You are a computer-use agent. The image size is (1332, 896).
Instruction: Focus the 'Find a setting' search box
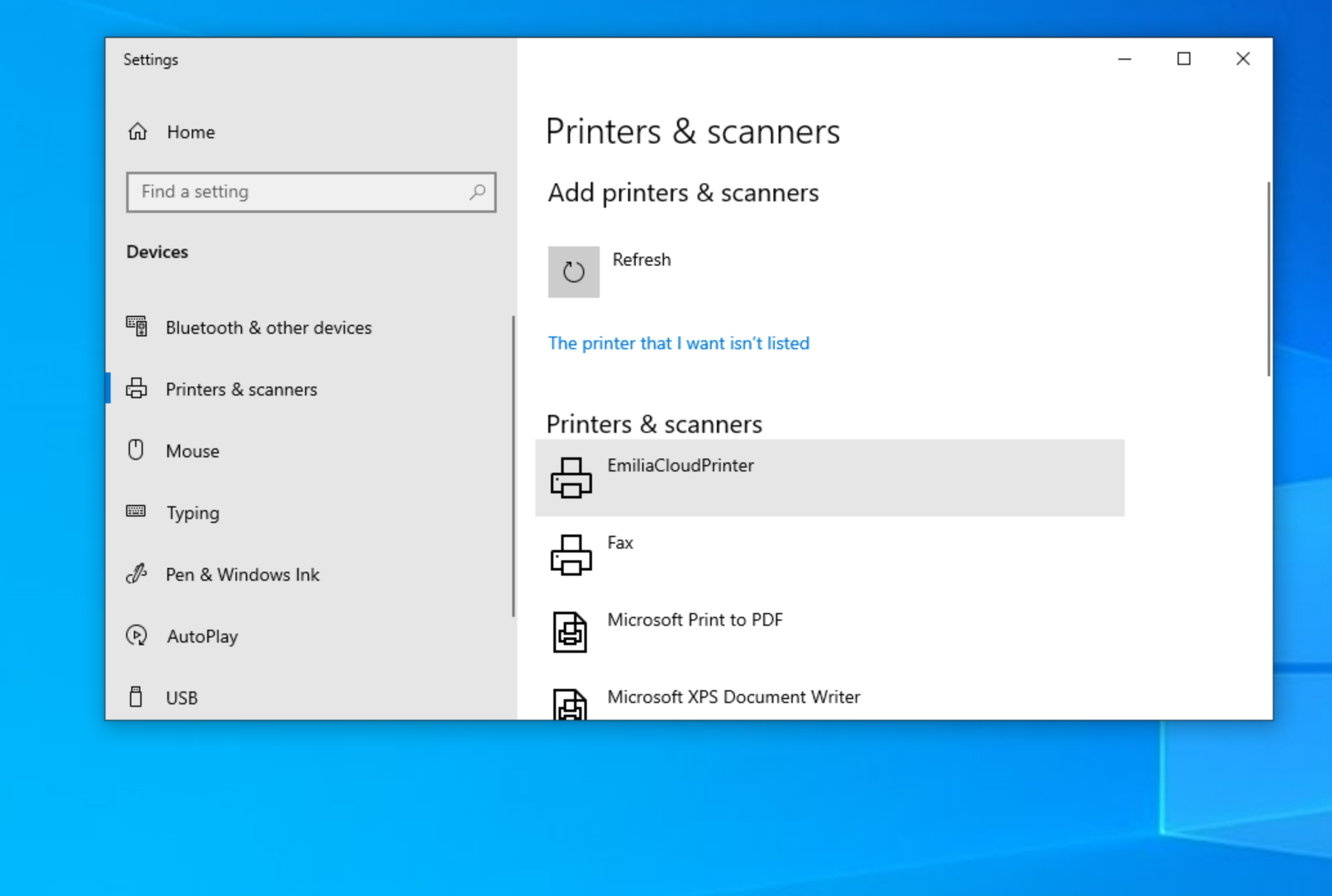click(302, 192)
